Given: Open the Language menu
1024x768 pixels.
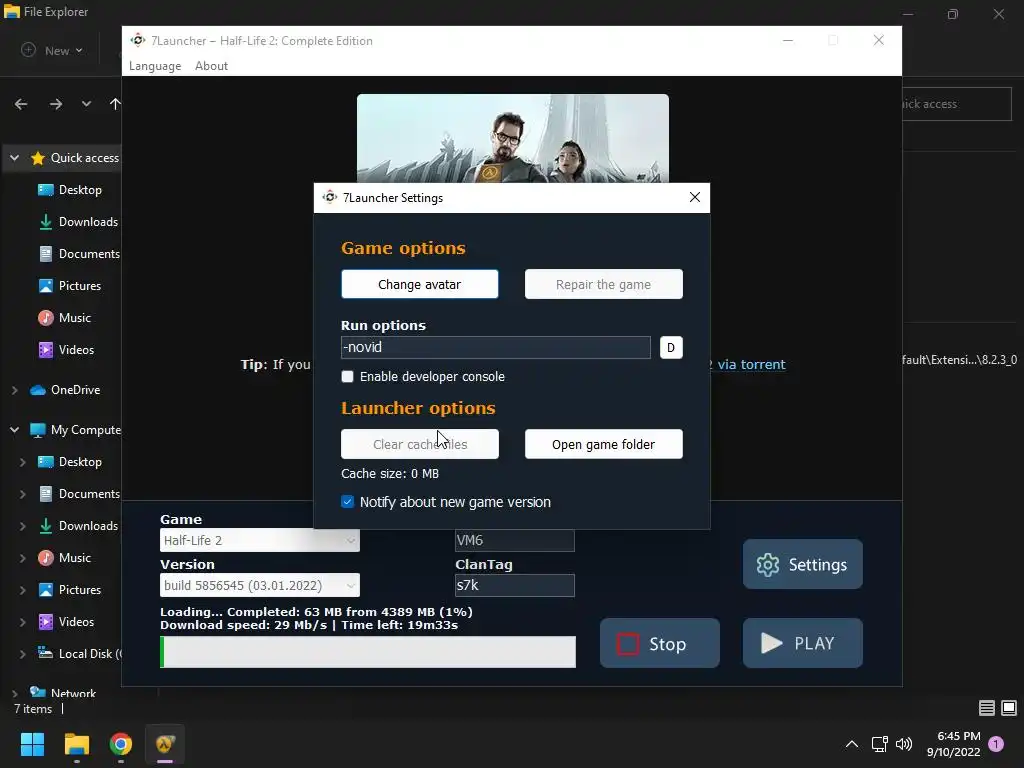Looking at the screenshot, I should click(155, 66).
